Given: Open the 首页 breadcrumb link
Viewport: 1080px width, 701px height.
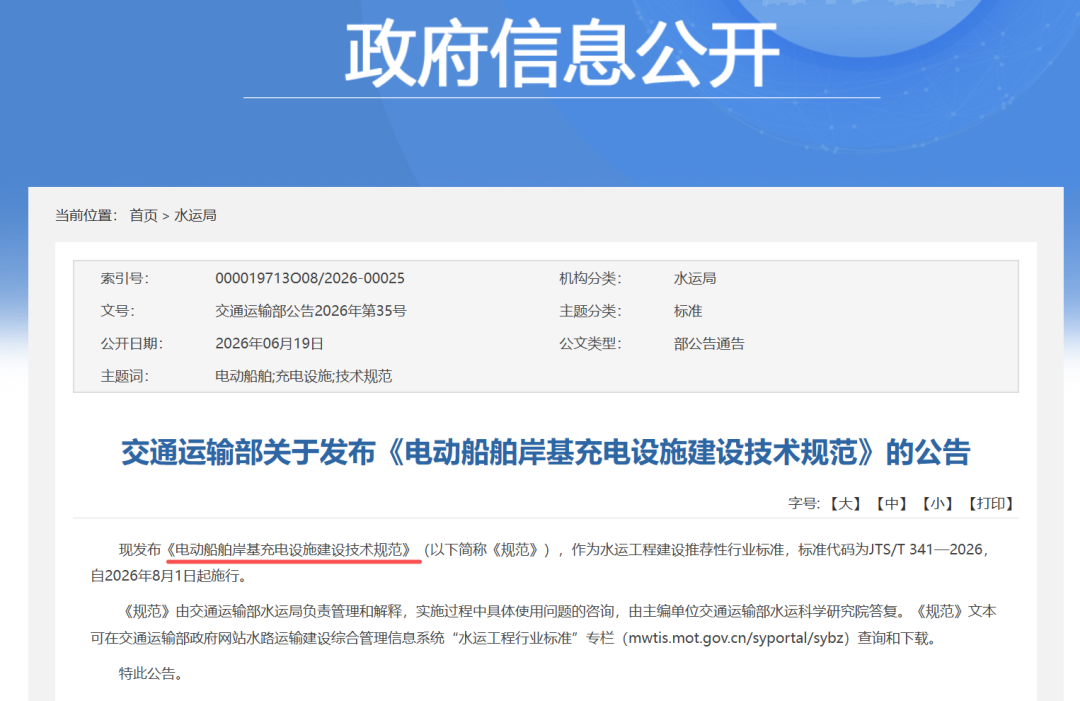Looking at the screenshot, I should (x=143, y=216).
